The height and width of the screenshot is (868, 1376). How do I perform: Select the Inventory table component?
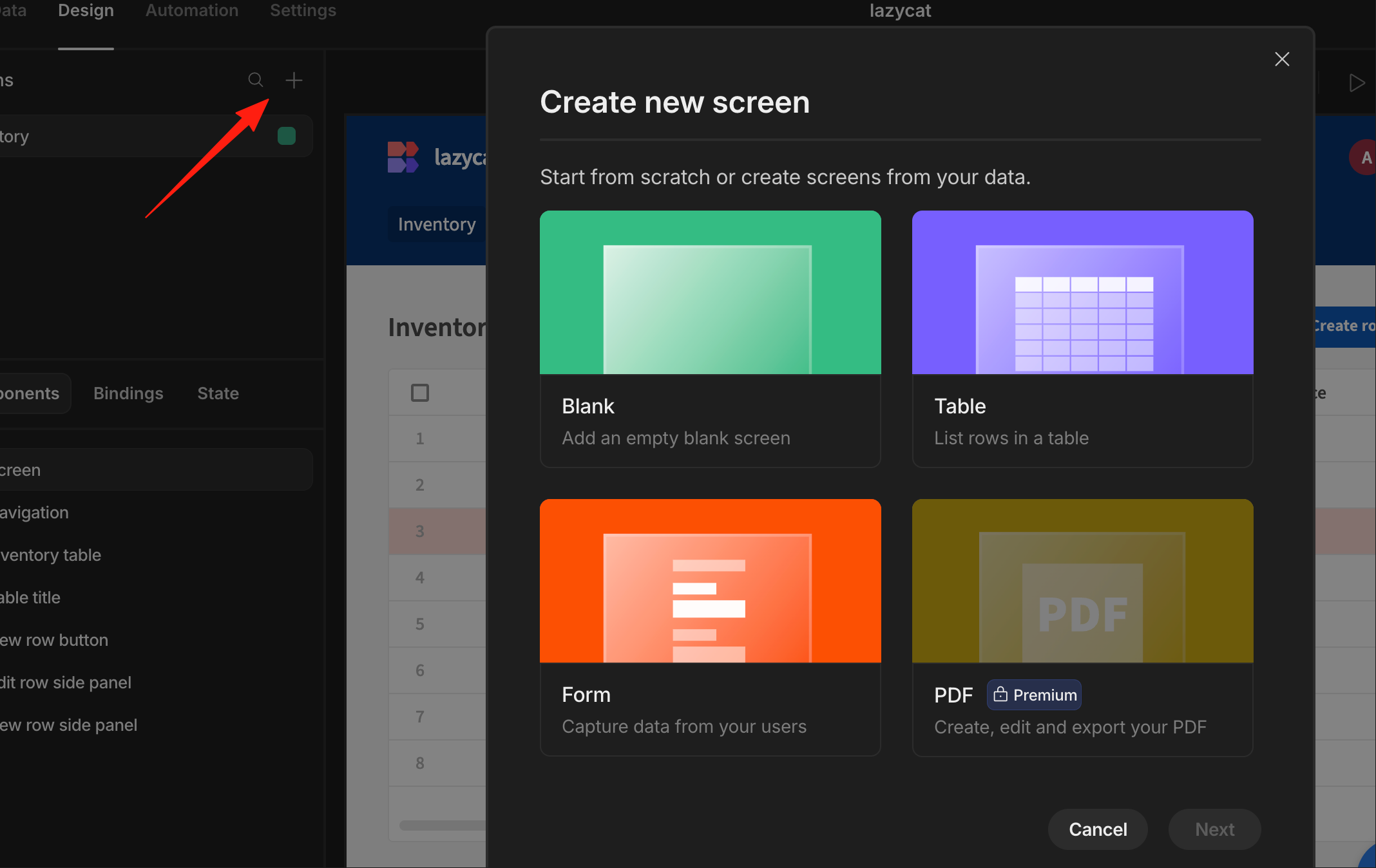(157, 555)
